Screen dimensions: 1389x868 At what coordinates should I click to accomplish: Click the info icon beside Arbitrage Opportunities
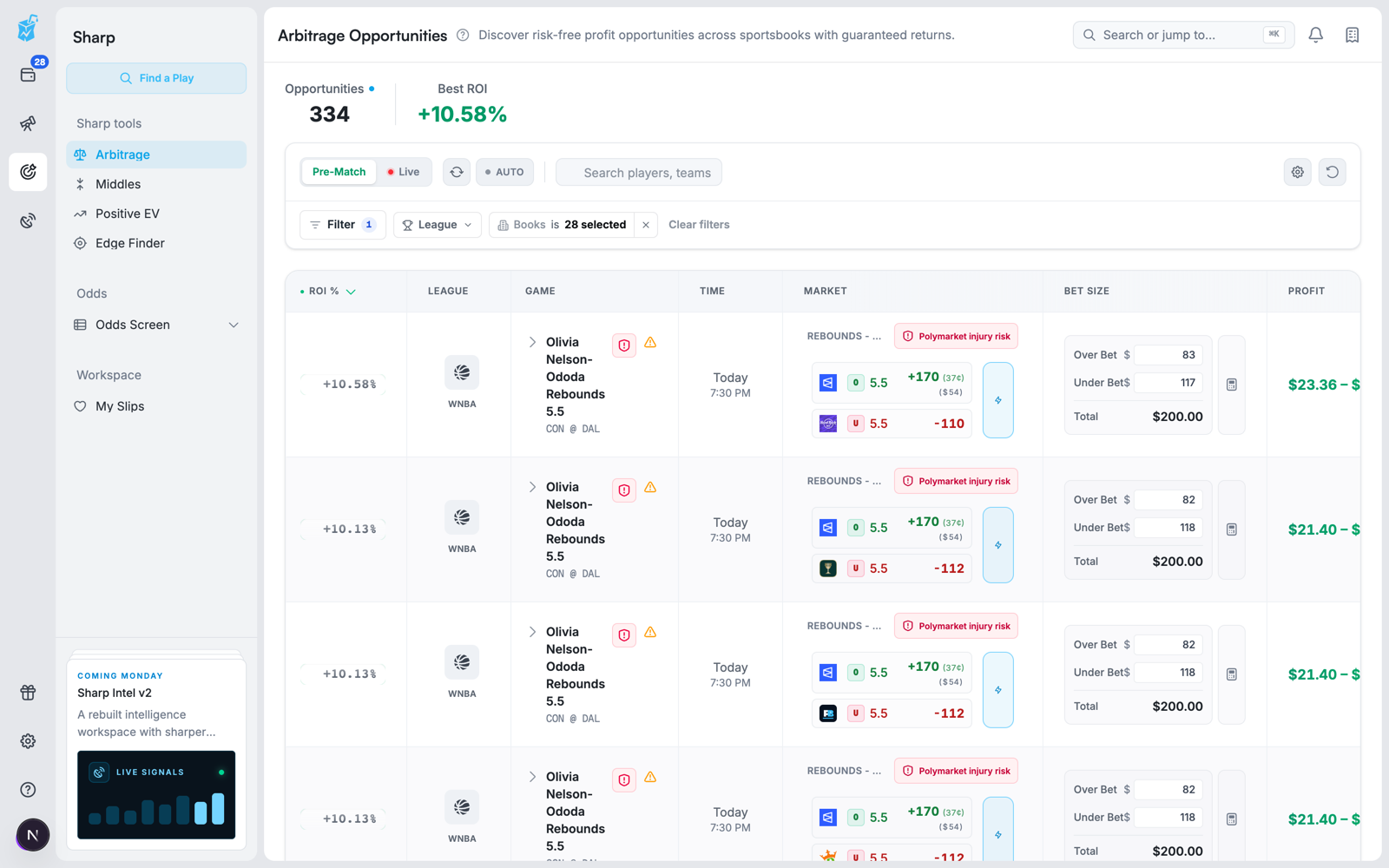coord(463,36)
